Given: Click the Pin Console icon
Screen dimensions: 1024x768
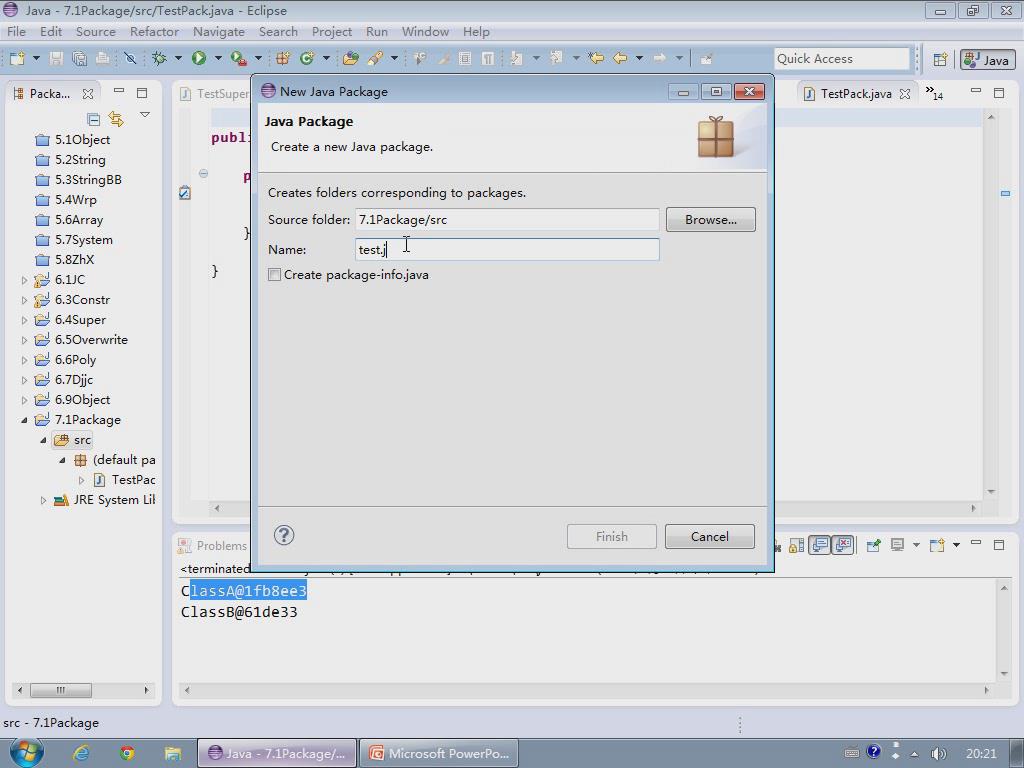Looking at the screenshot, I should click(x=873, y=545).
